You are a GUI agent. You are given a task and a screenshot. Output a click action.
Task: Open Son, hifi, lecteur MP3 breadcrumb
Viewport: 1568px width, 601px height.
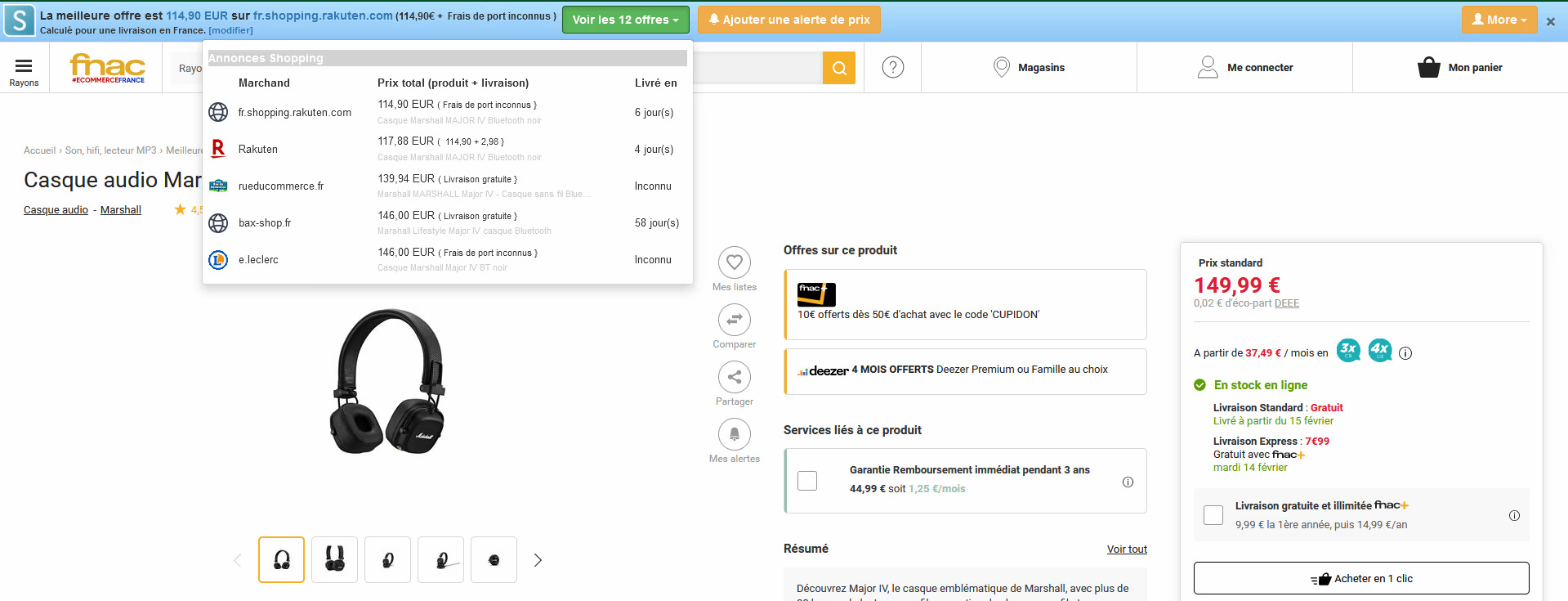click(111, 150)
